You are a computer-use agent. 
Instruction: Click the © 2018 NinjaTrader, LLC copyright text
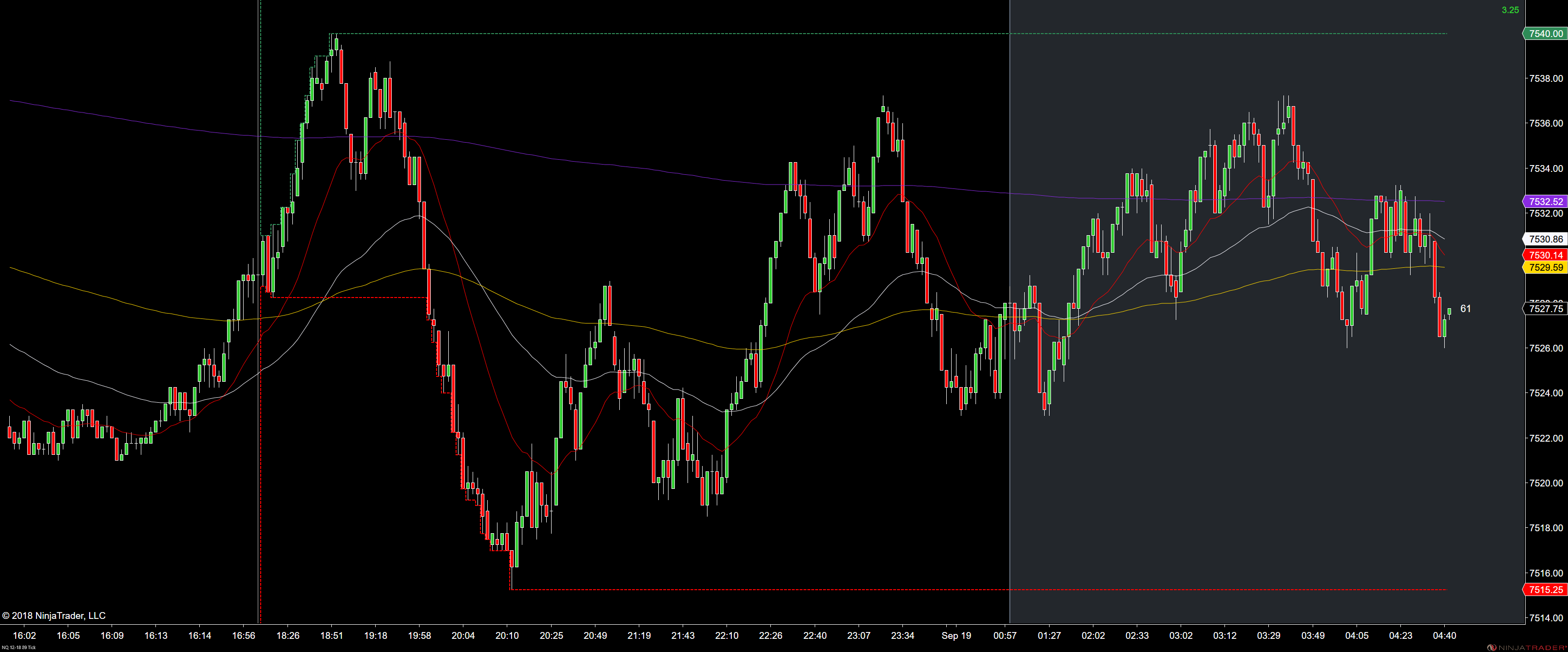[x=54, y=615]
